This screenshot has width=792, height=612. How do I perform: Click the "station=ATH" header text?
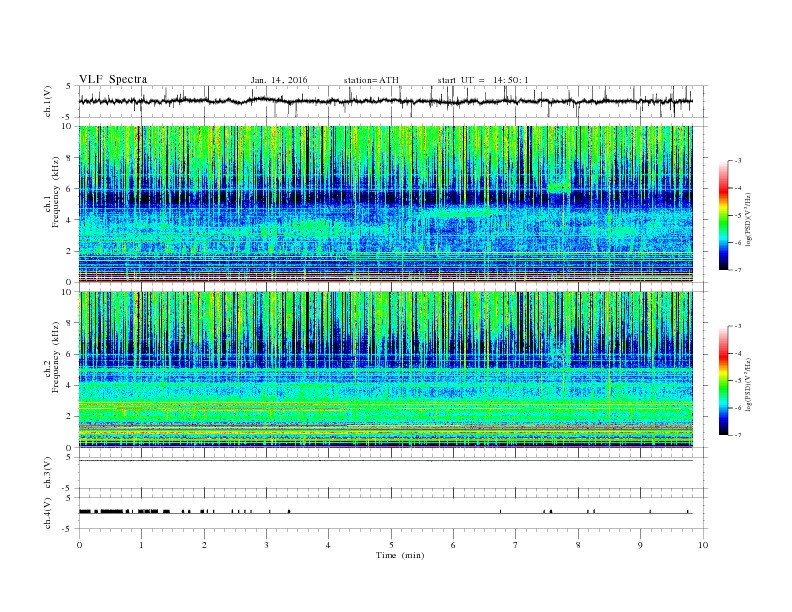click(371, 80)
